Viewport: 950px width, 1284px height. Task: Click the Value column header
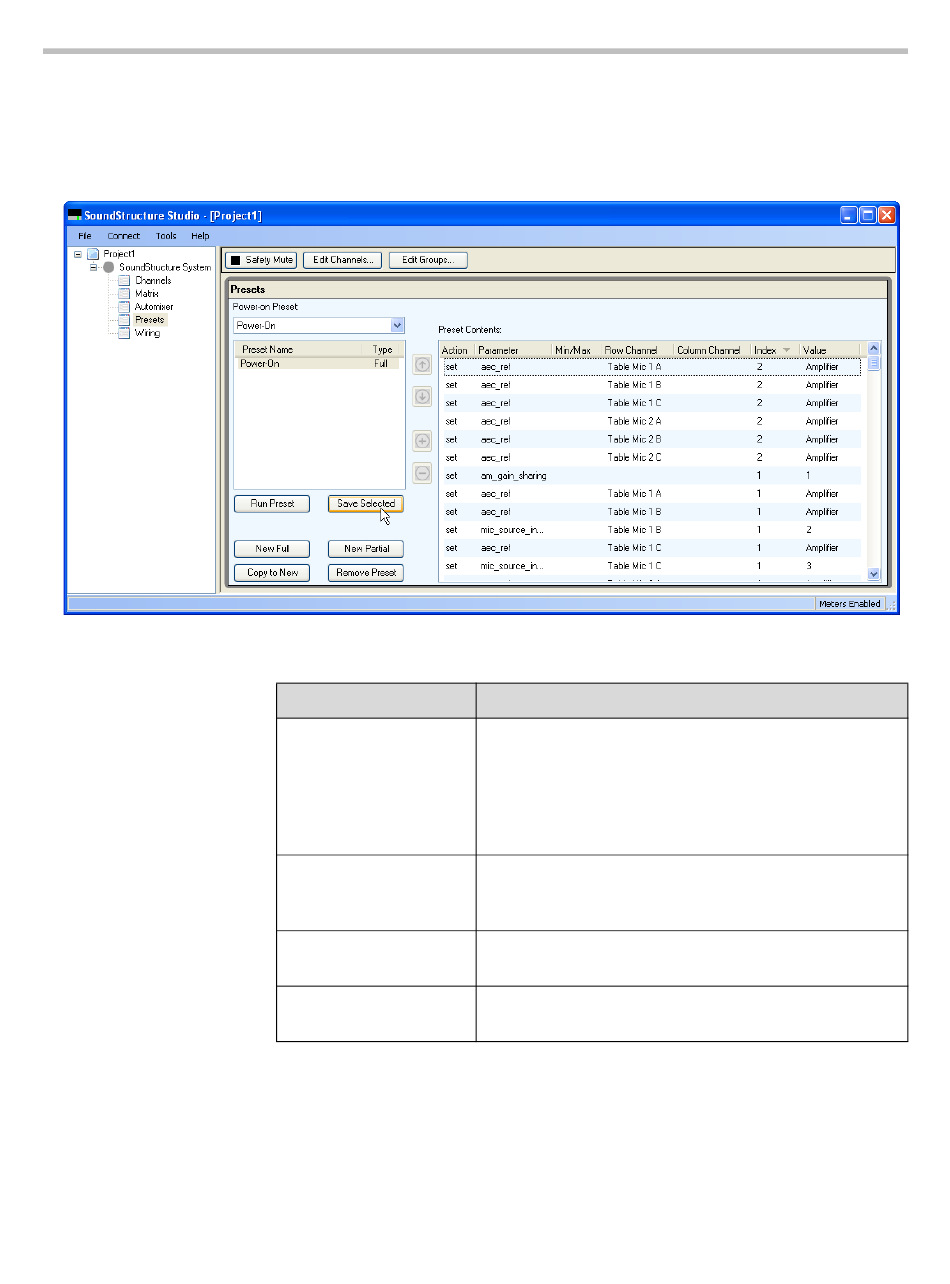tap(830, 350)
